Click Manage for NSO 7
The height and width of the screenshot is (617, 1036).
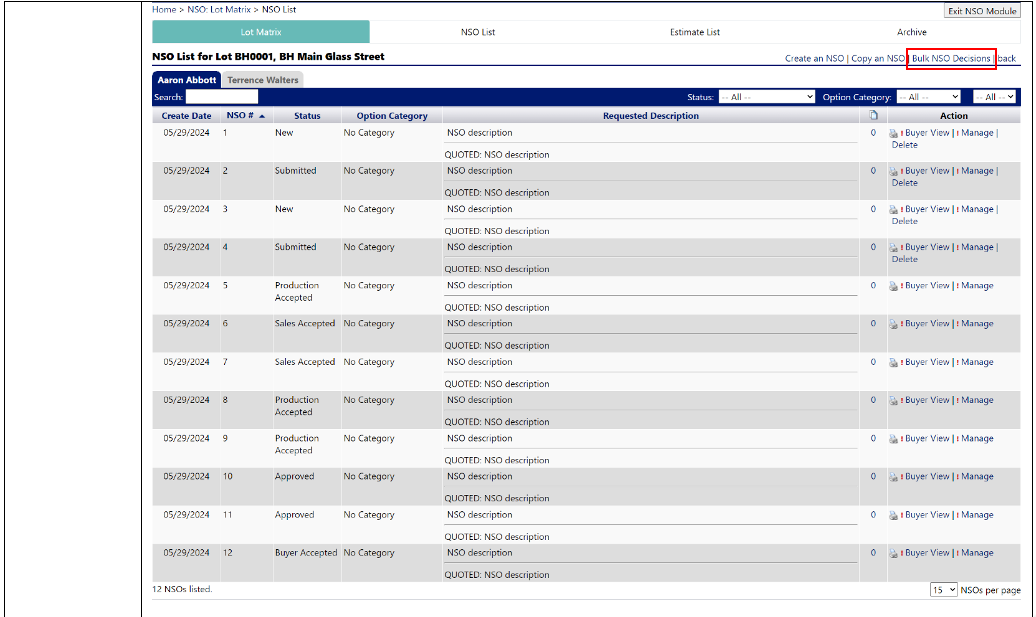click(x=977, y=362)
